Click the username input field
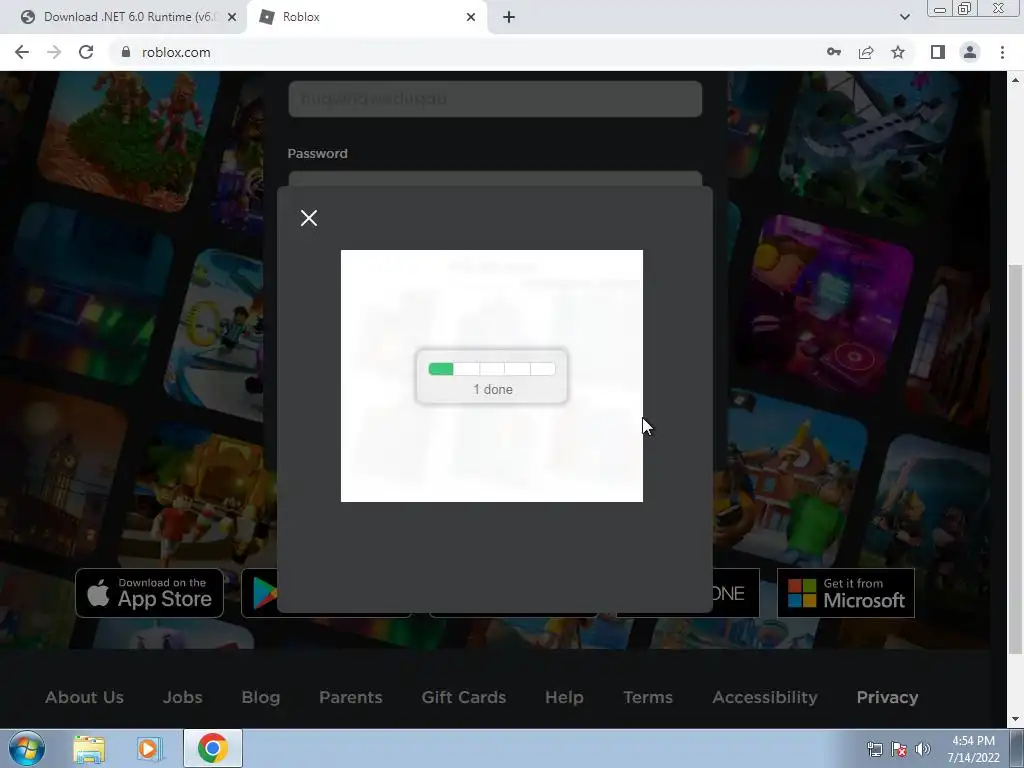Screen dimensions: 1024x768 click(x=495, y=99)
